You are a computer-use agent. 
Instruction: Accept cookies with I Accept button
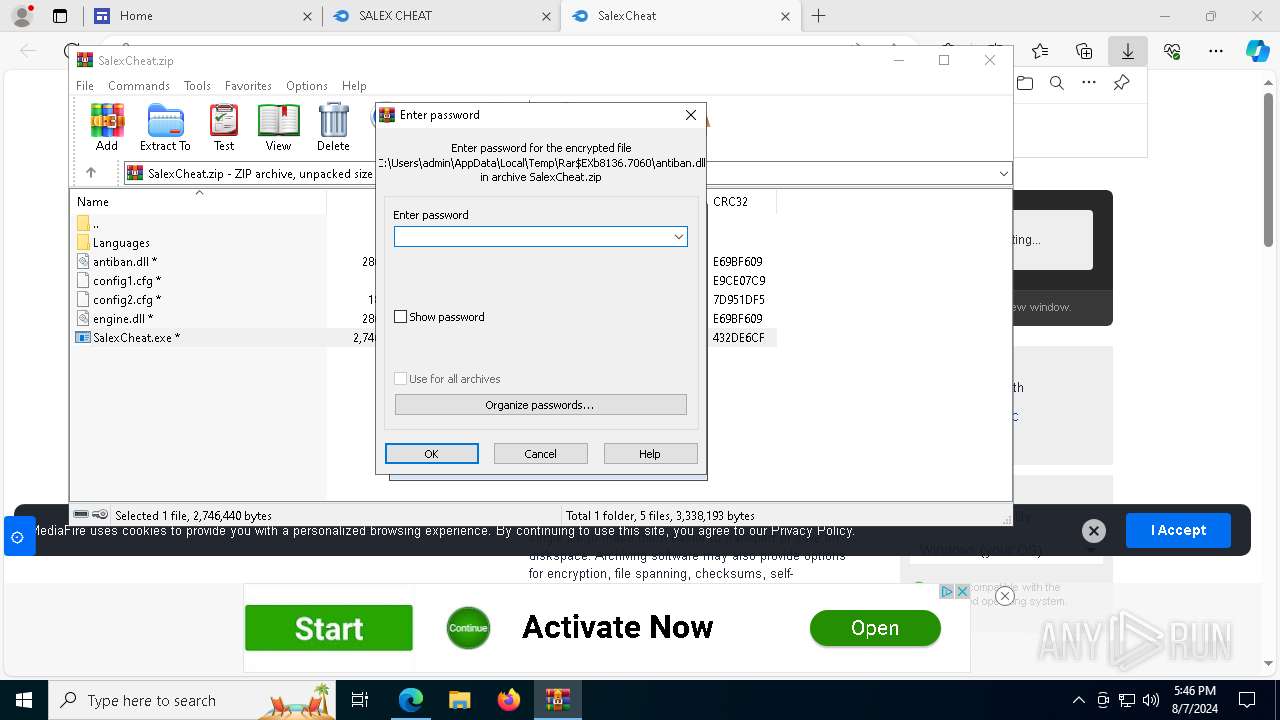coord(1178,530)
